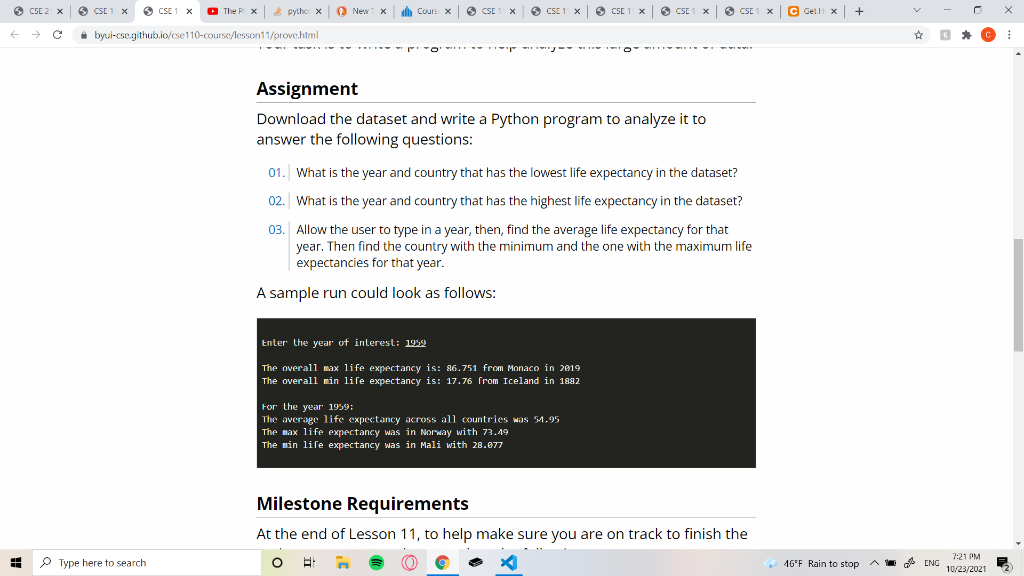Viewport: 1024px width, 576px height.
Task: Click the Milestone Requirements heading
Action: (x=362, y=504)
